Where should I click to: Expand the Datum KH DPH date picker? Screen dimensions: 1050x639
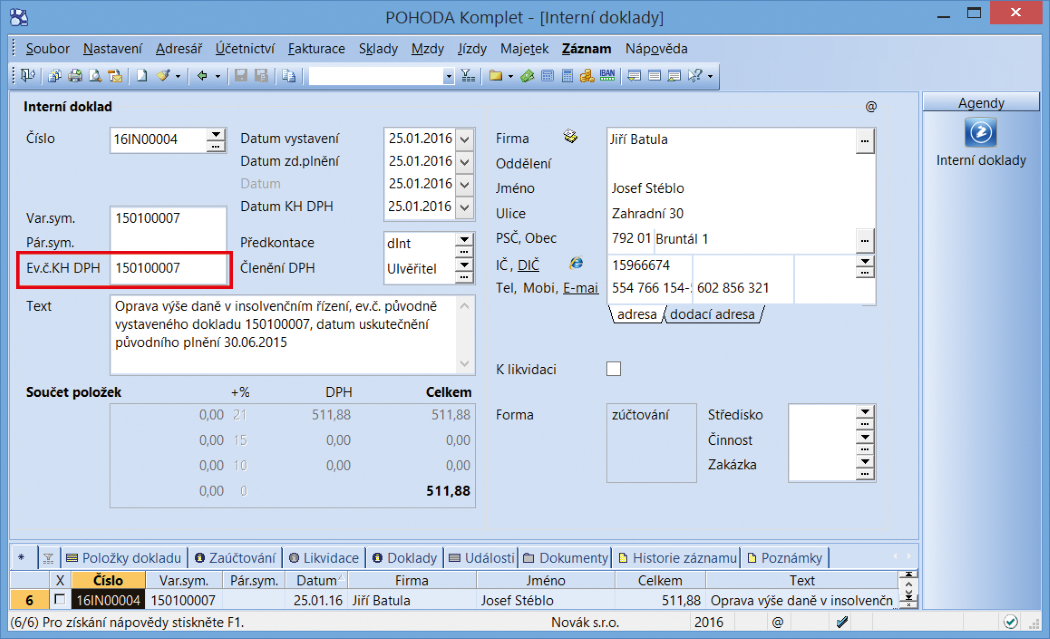click(465, 208)
